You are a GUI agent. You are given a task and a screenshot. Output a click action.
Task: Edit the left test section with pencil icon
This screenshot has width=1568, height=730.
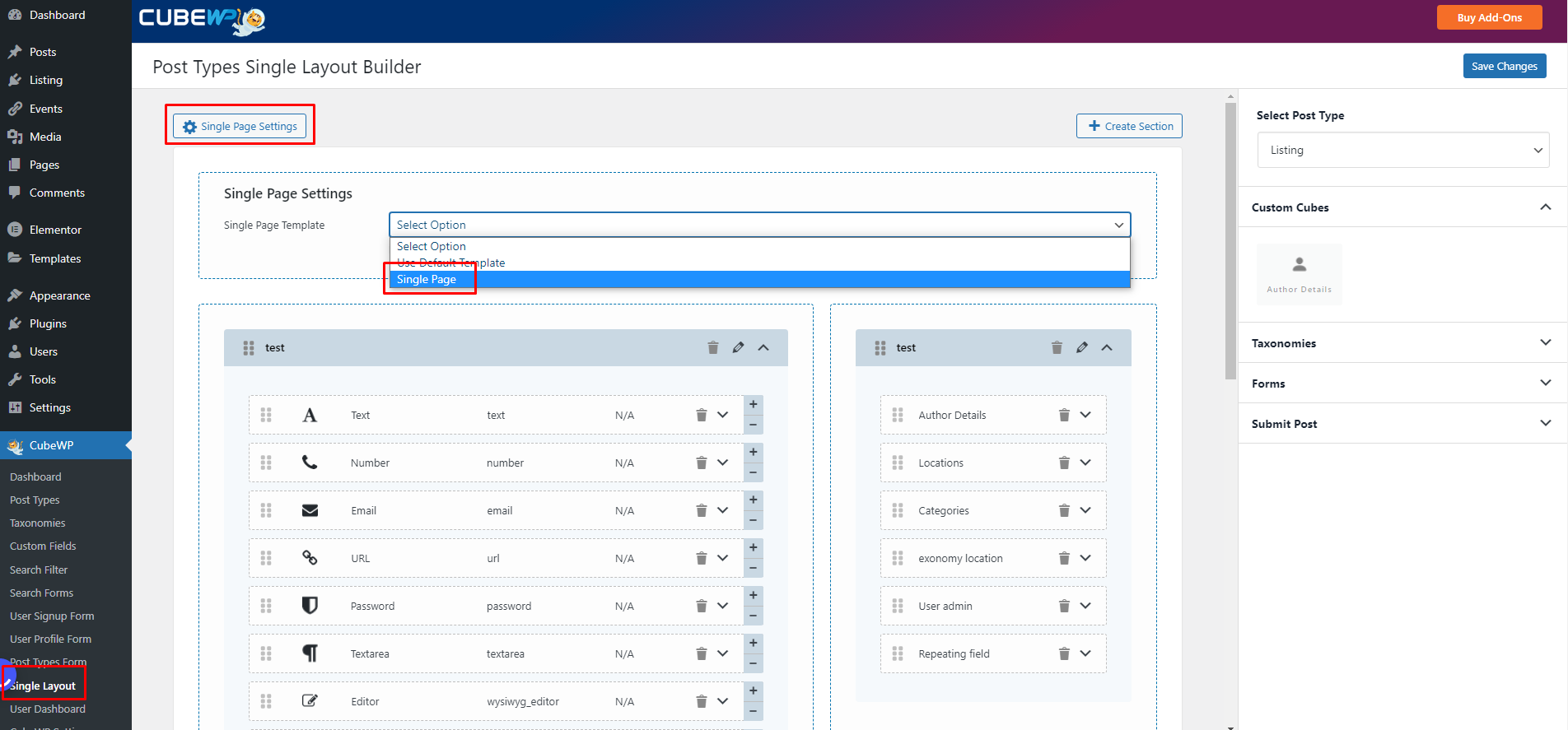[739, 347]
